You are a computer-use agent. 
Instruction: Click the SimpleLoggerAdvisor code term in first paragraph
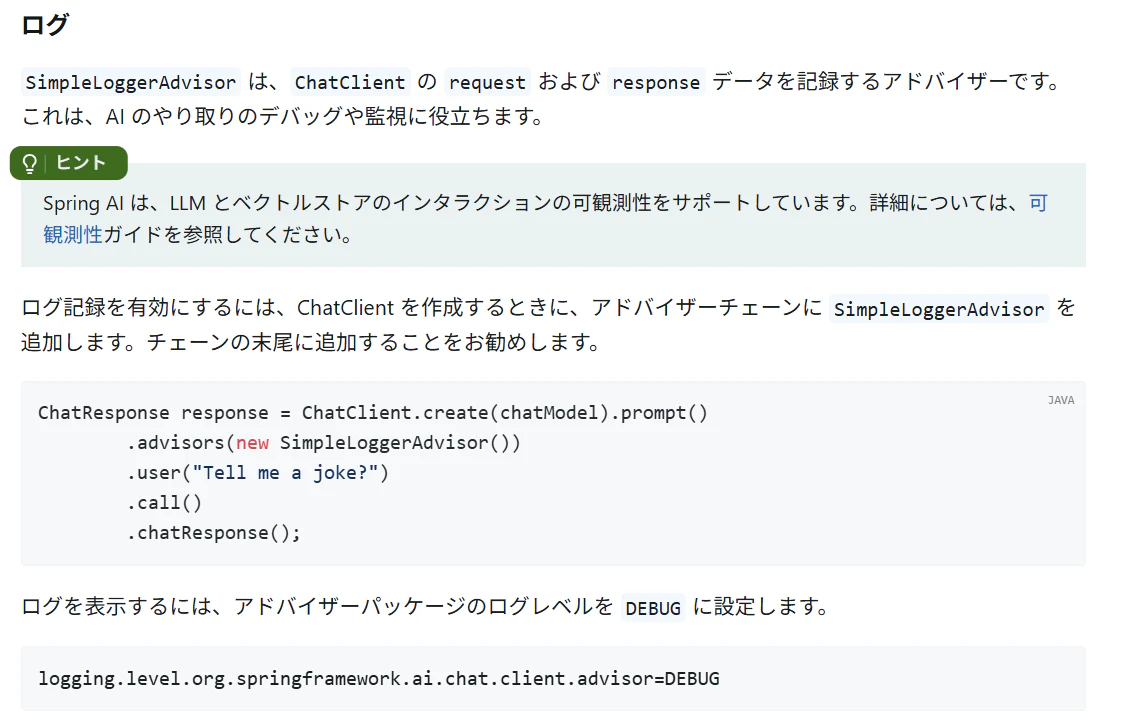[x=131, y=82]
